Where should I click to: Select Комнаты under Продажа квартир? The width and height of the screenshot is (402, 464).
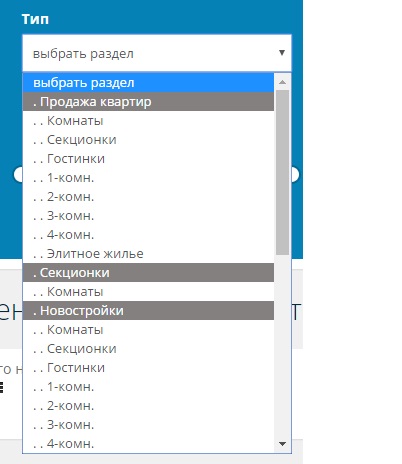(x=148, y=121)
